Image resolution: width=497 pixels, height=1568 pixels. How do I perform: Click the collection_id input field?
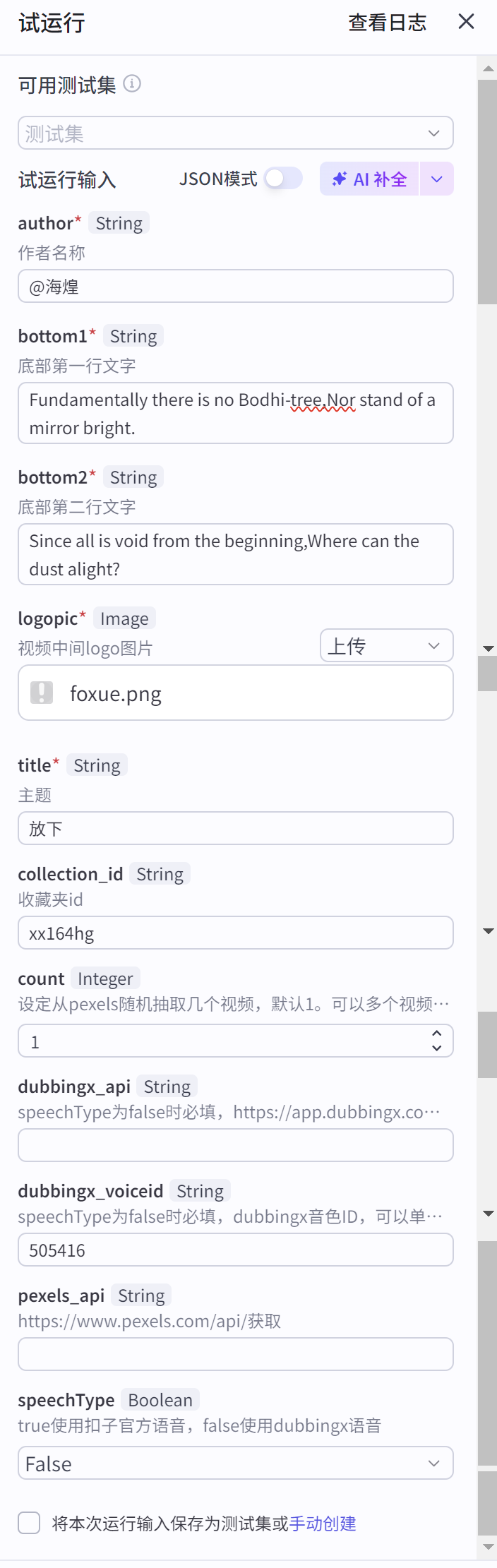click(236, 933)
